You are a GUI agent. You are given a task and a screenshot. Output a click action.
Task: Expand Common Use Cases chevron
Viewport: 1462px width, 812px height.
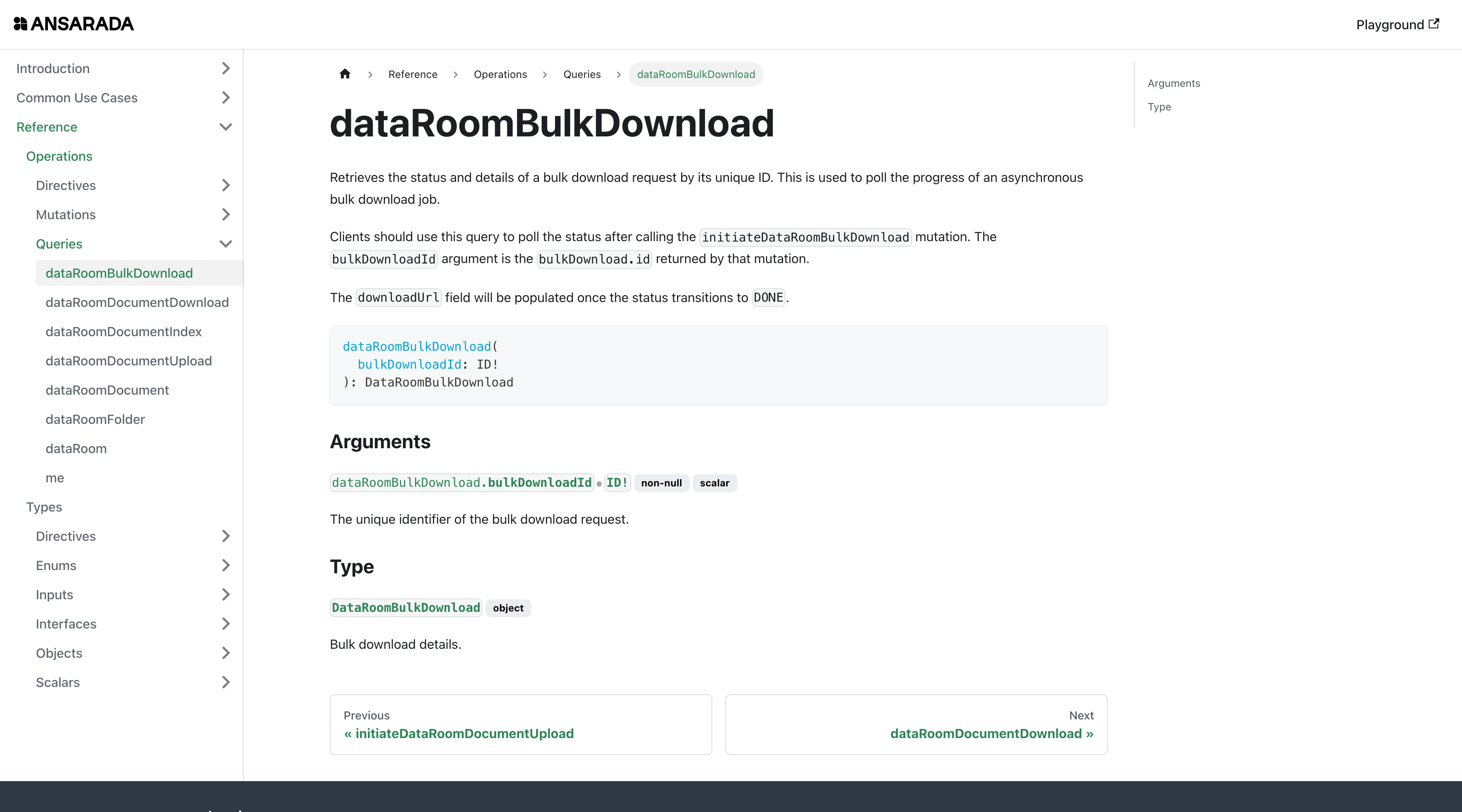point(225,97)
